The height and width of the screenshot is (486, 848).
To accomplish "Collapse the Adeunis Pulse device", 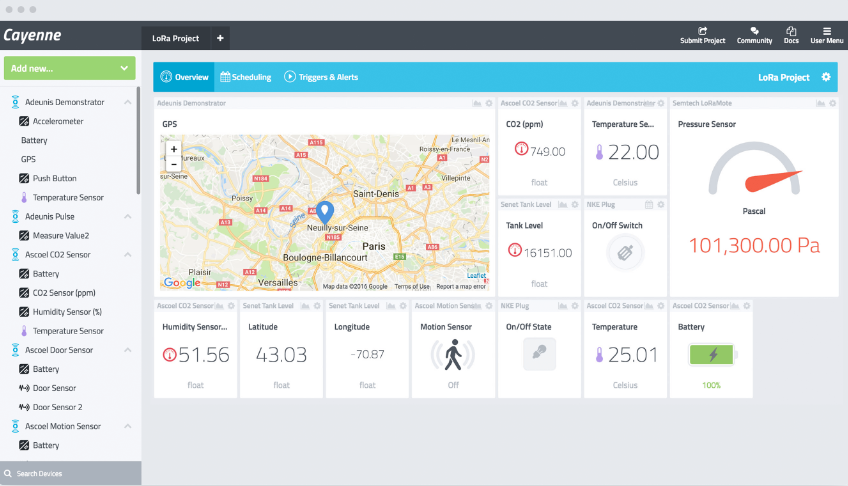I will [x=128, y=216].
